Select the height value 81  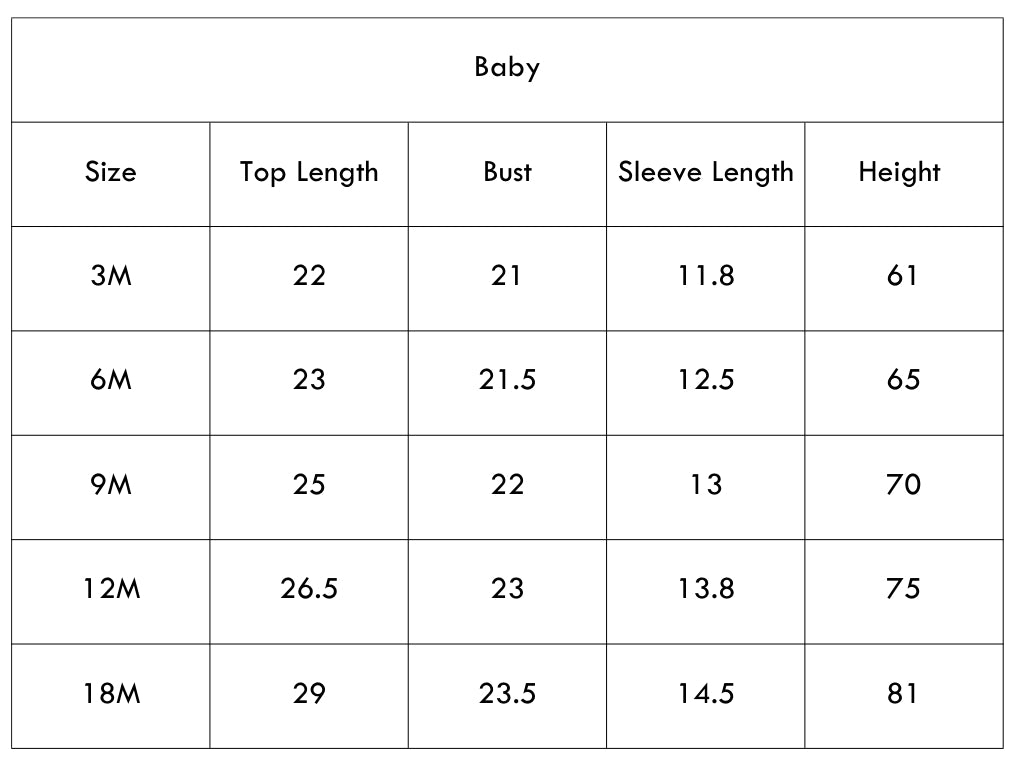(x=903, y=693)
